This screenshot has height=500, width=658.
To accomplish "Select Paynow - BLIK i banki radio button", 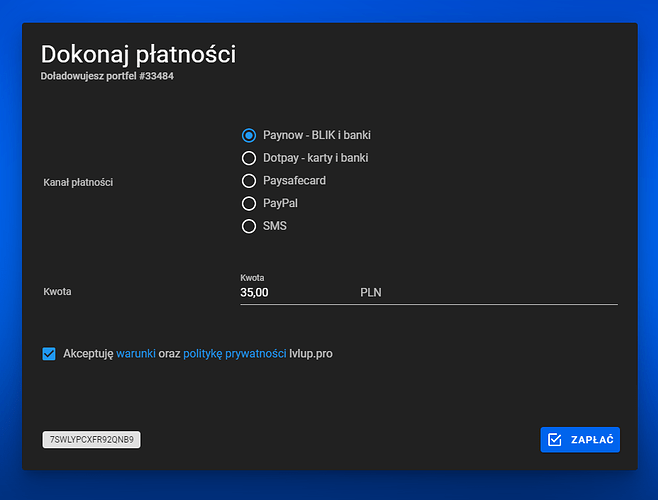I will click(x=249, y=135).
